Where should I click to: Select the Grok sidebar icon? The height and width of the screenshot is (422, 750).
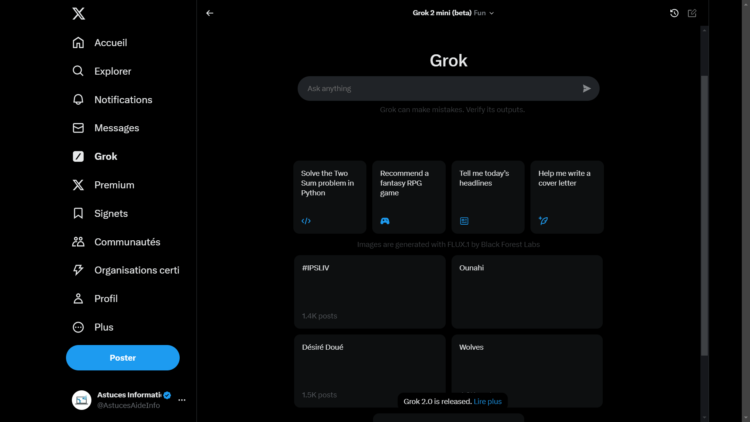pos(78,156)
